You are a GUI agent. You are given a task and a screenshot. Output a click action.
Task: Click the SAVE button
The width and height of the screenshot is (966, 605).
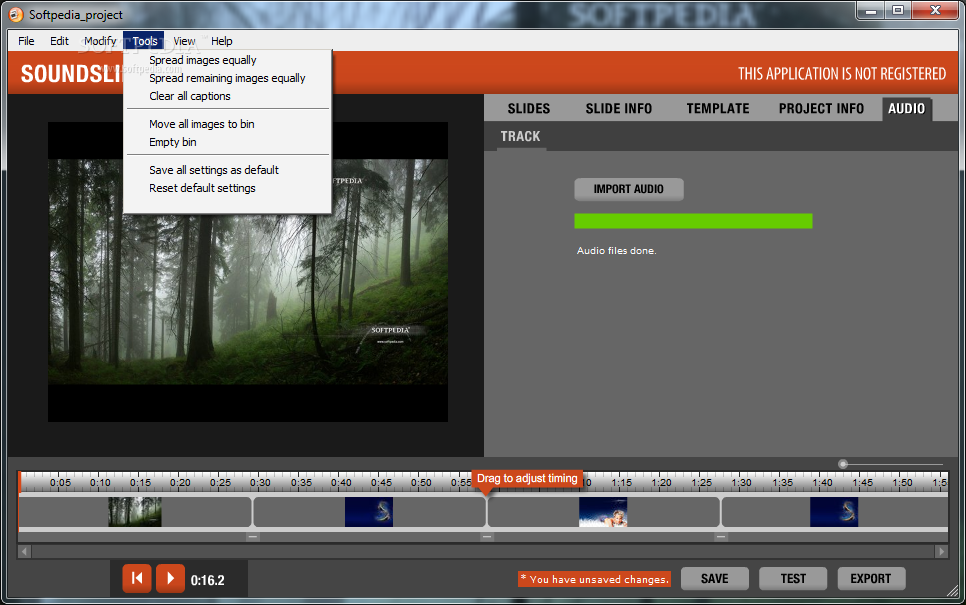pos(715,579)
